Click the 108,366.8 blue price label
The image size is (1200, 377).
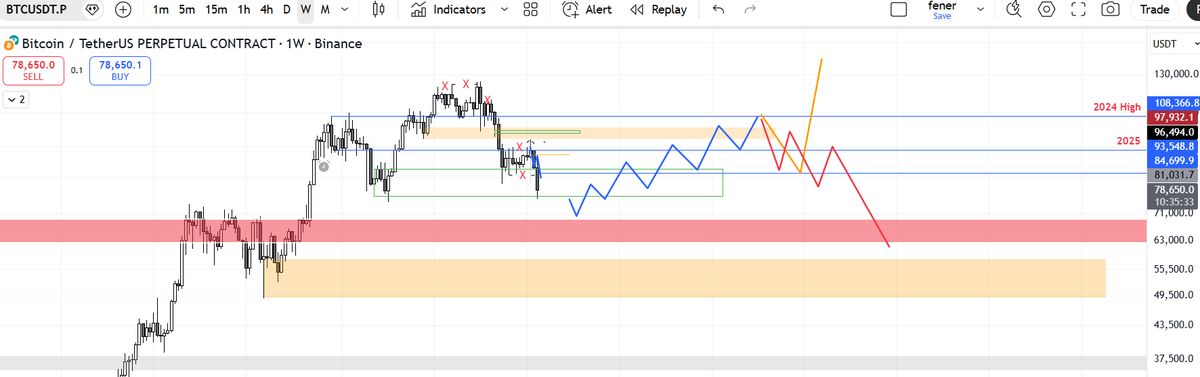tap(1175, 103)
